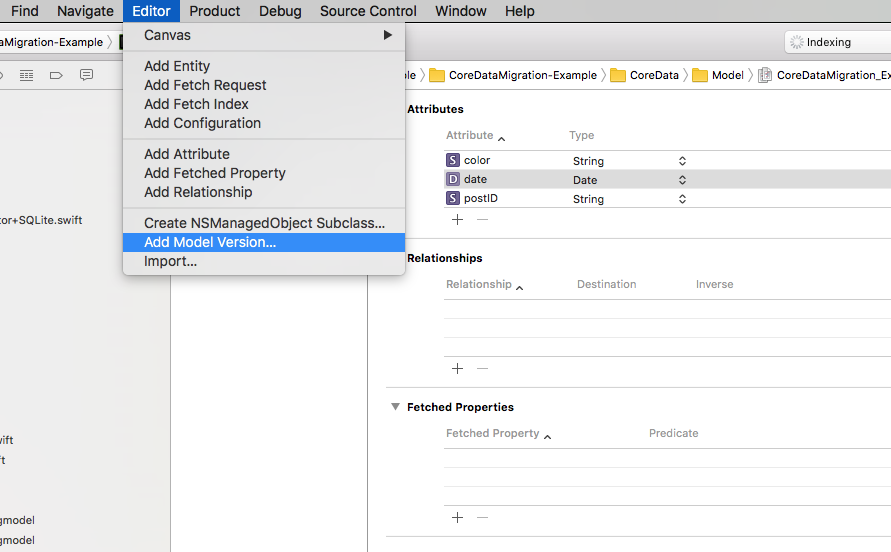891x552 pixels.
Task: Open the Window menu
Action: coord(461,11)
